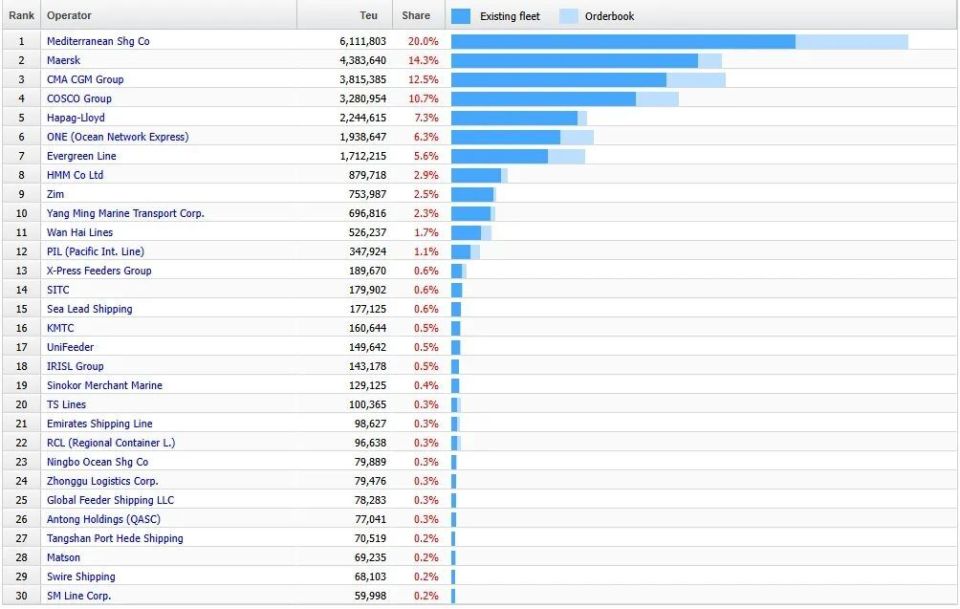Screen dimensions: 960x609
Task: Open X-Press Feeders Group link
Action: 99,271
